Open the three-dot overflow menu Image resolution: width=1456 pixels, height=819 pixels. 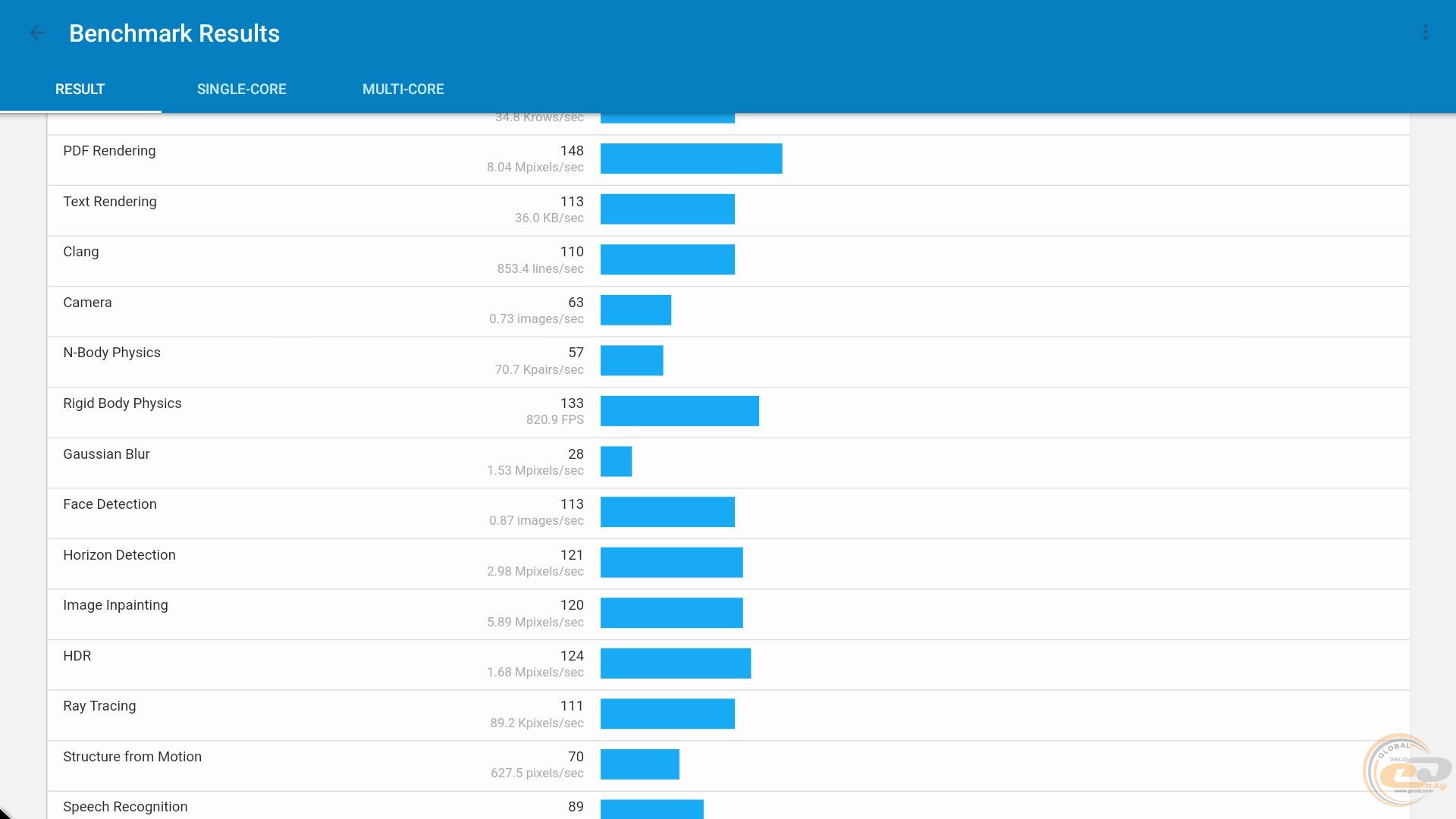1425,33
